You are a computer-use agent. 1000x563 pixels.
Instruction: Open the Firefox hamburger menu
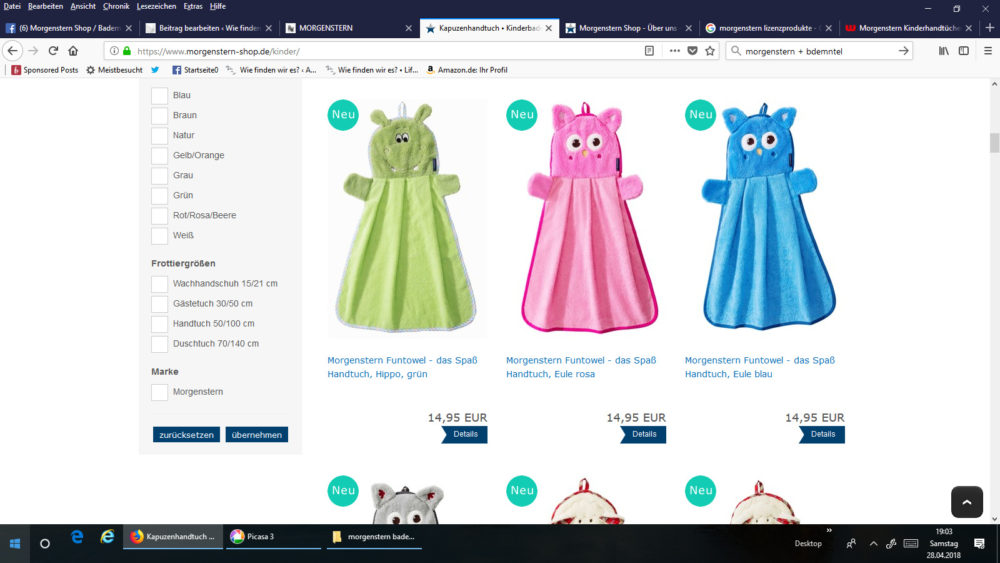(987, 51)
